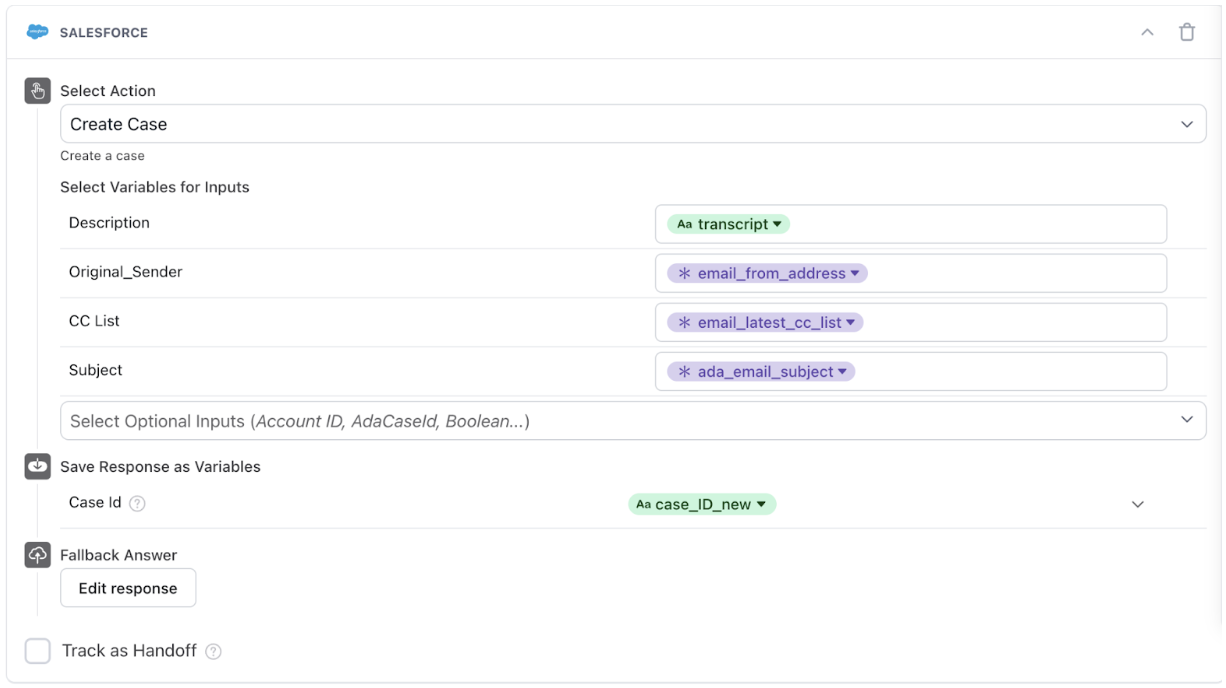Click the Salesforce cloud logo icon
The width and height of the screenshot is (1226, 688).
[37, 33]
